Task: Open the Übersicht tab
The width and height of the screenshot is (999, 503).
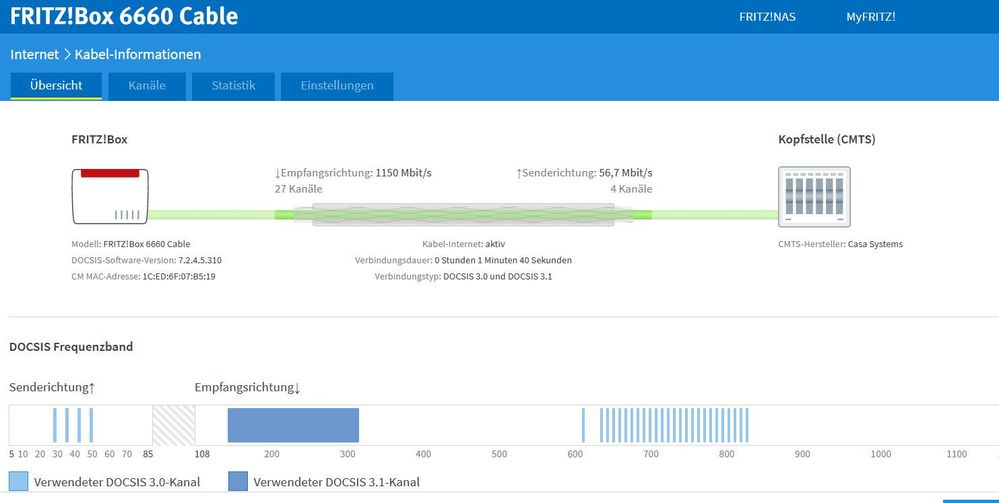Action: [56, 86]
